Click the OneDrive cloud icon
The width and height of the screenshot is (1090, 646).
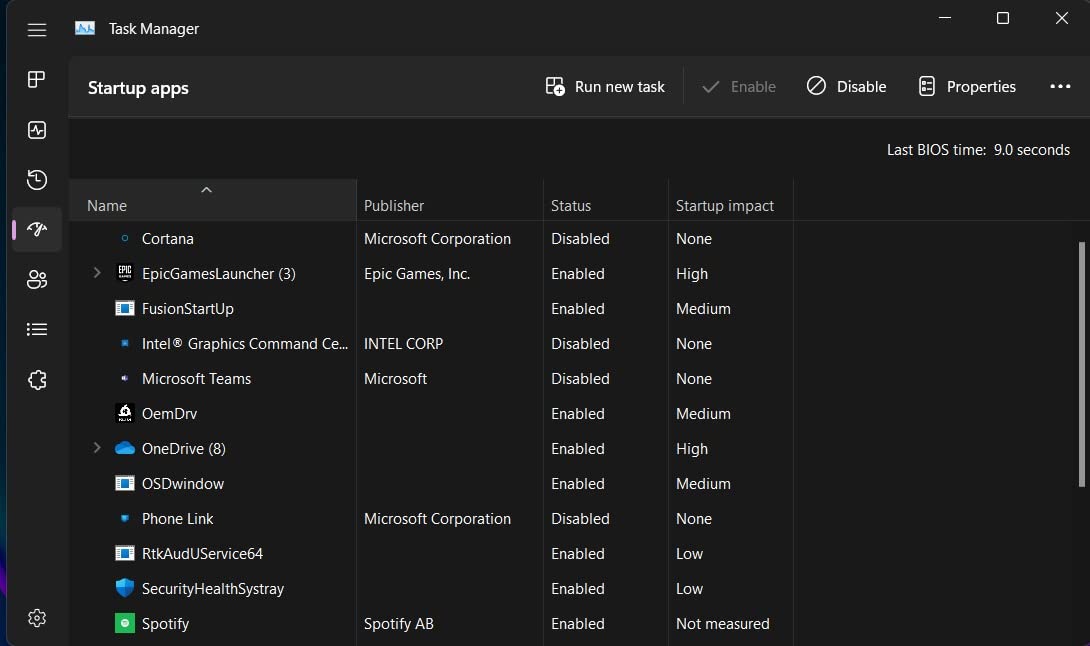pyautogui.click(x=124, y=448)
